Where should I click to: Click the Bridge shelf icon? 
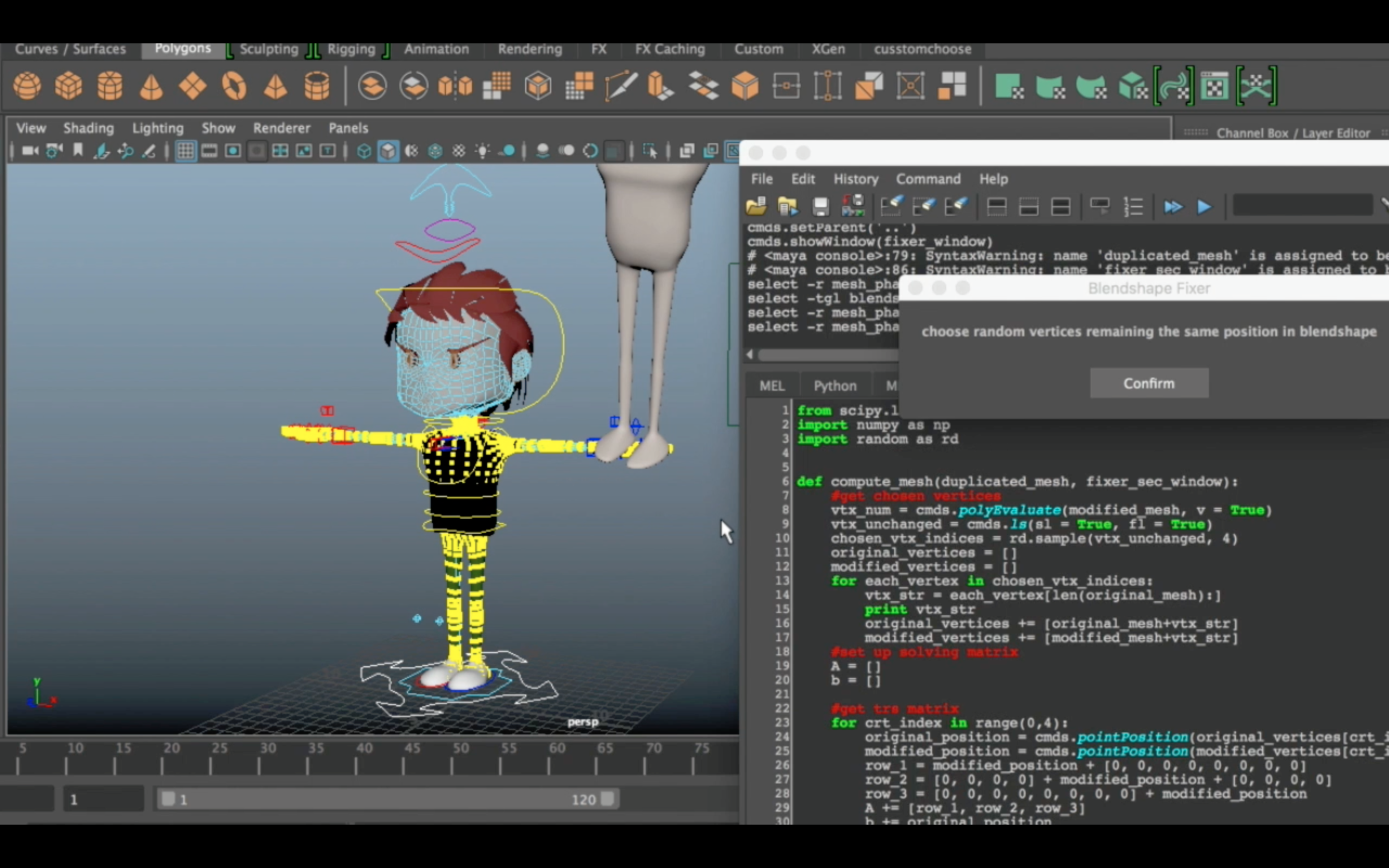(703, 87)
